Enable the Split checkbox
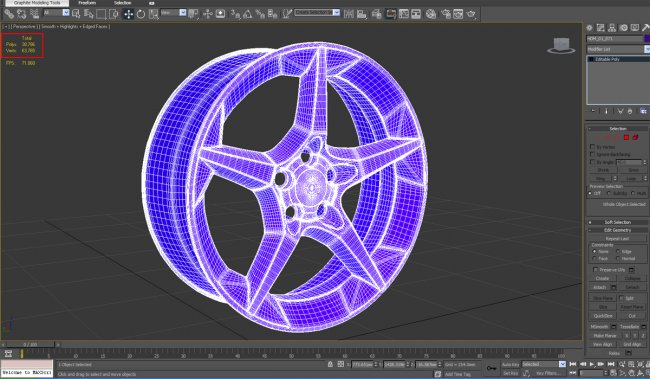This screenshot has width=650, height=379. 621,298
